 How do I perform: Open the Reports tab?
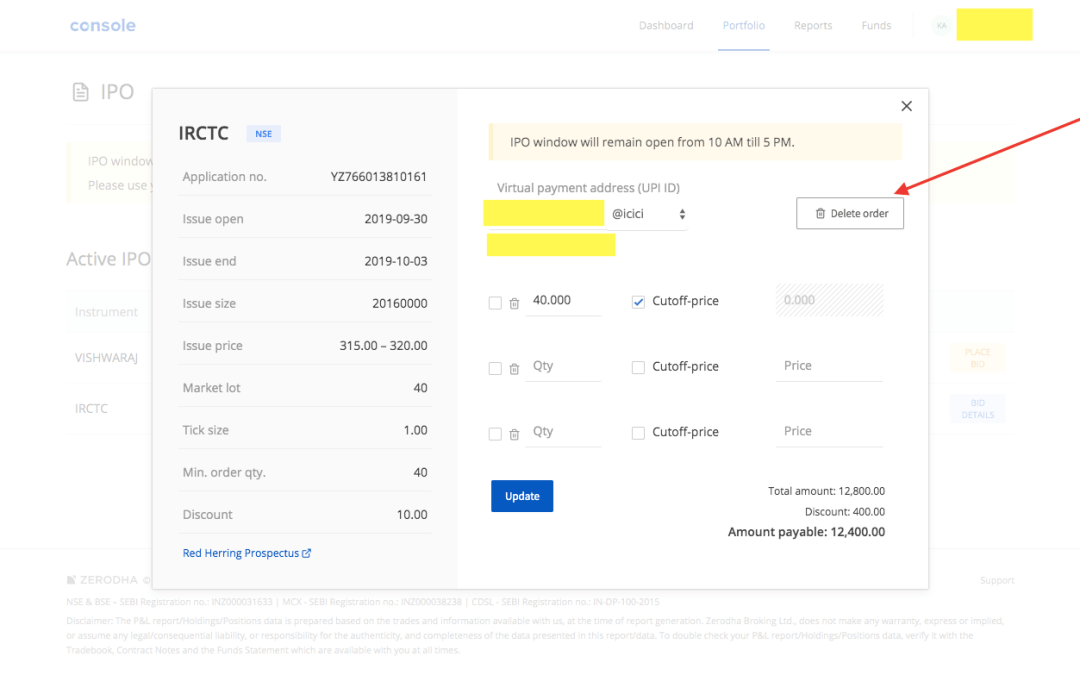[813, 25]
